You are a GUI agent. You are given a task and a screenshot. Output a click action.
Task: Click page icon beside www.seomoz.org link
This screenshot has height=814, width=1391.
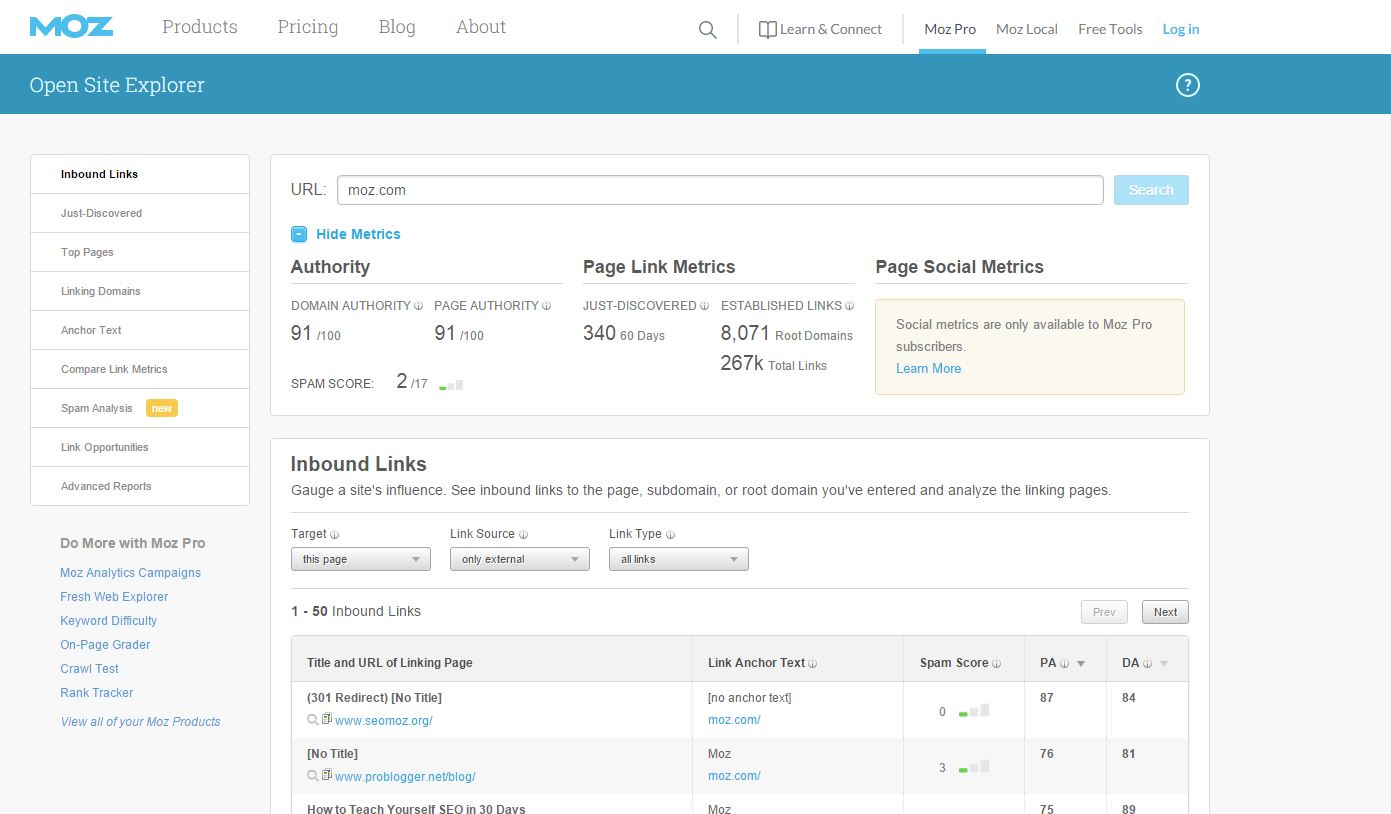pyautogui.click(x=326, y=719)
